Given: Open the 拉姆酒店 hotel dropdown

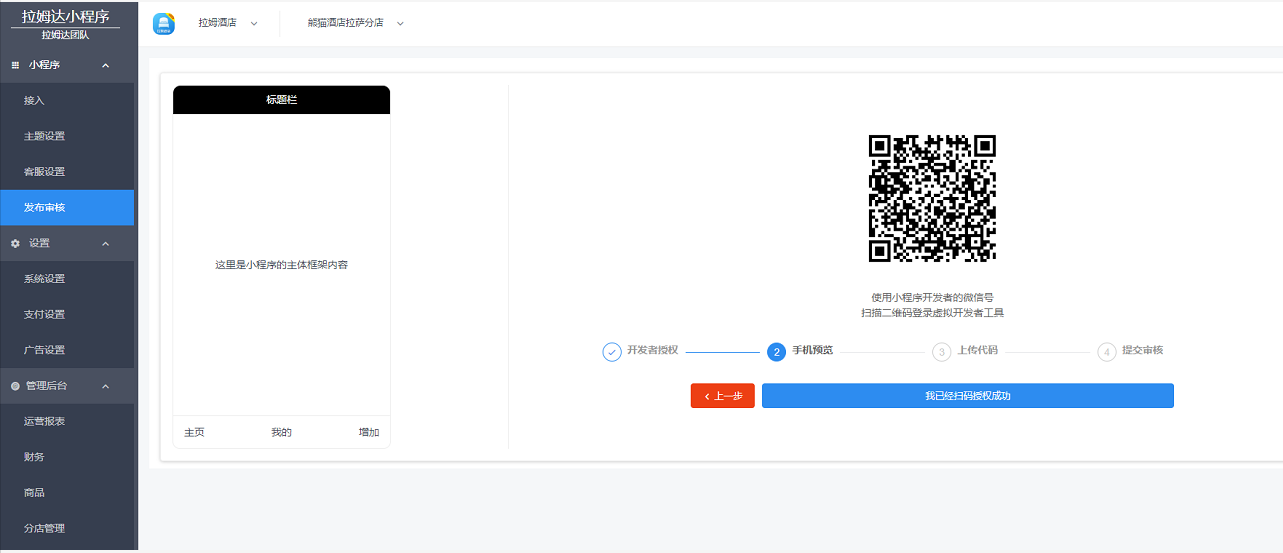Looking at the screenshot, I should pyautogui.click(x=228, y=23).
